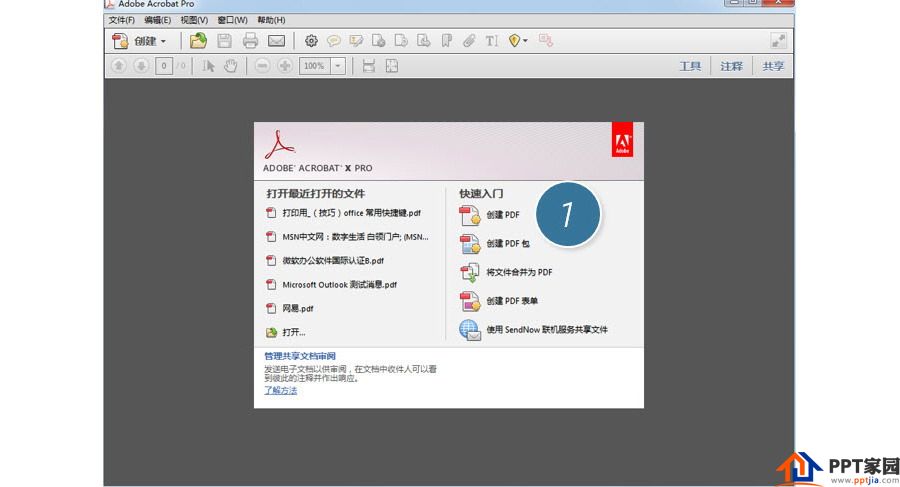Go to next page arrow
This screenshot has width=900, height=487.
141,66
